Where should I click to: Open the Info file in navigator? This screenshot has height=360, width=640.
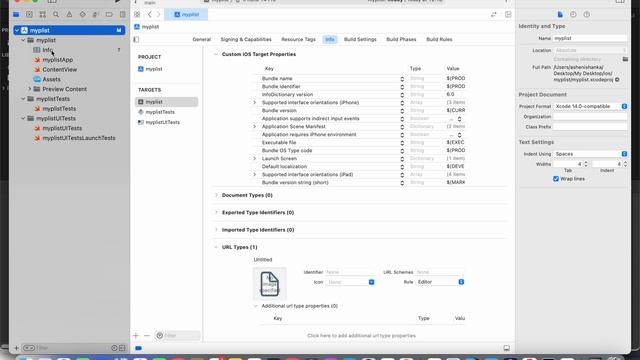[48, 50]
